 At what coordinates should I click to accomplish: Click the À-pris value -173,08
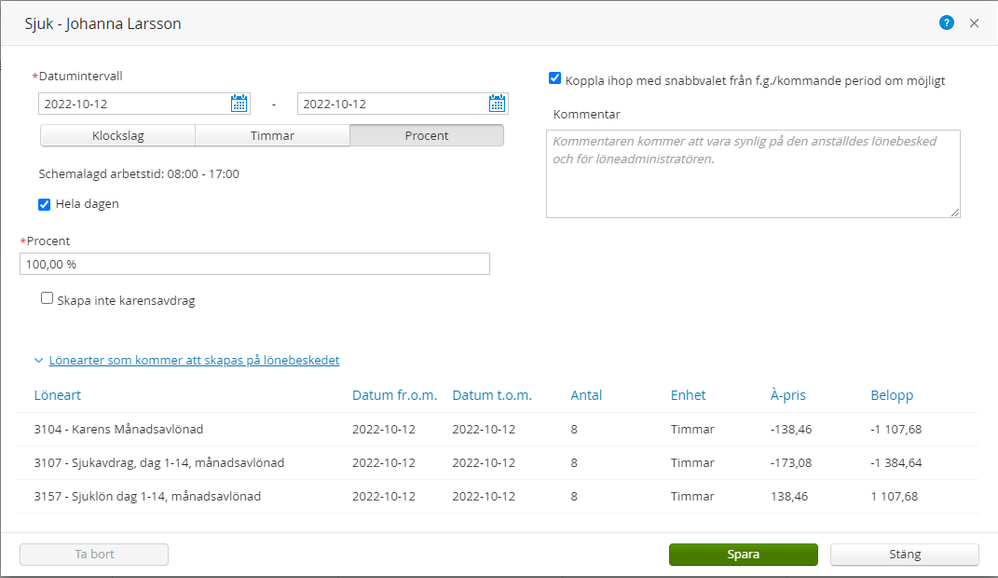point(791,463)
